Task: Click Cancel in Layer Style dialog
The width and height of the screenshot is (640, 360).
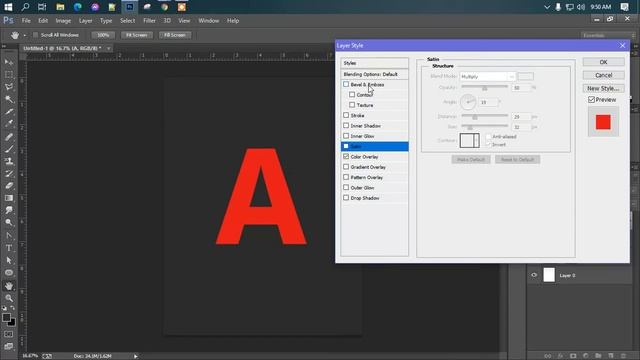Action: [x=603, y=75]
